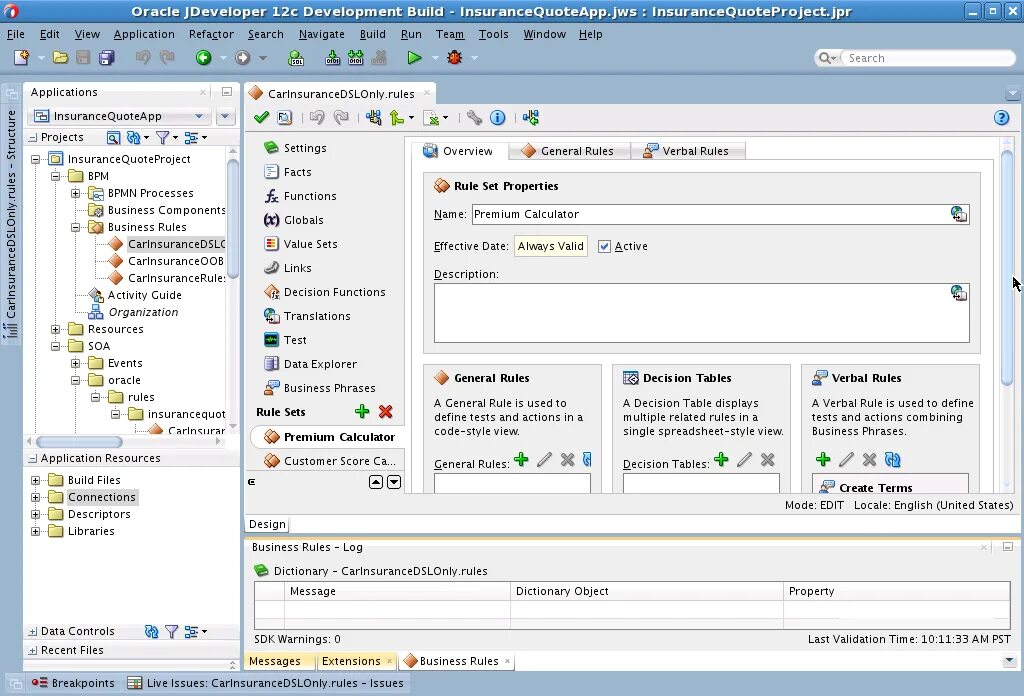The image size is (1024, 696).
Task: Expand the Data Controls panel
Action: 33,631
